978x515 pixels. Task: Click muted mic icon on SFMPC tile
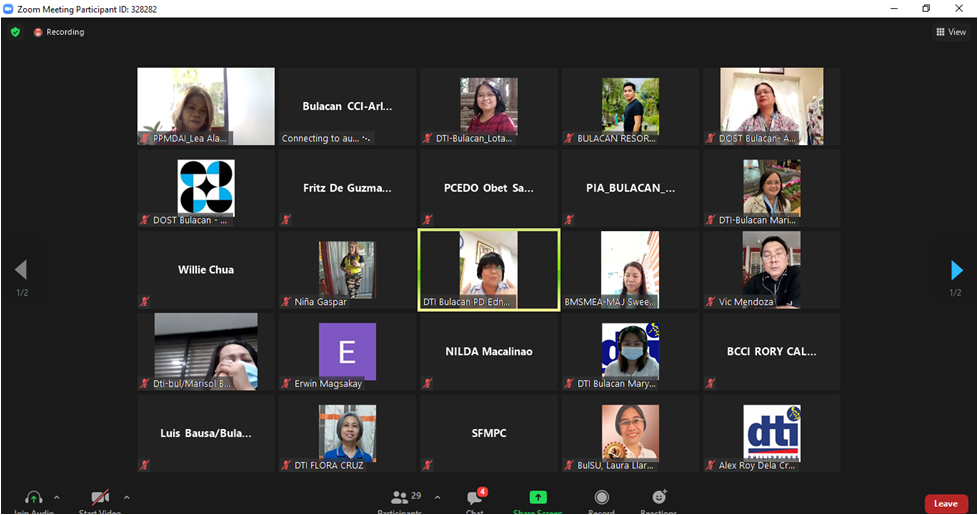(x=428, y=465)
